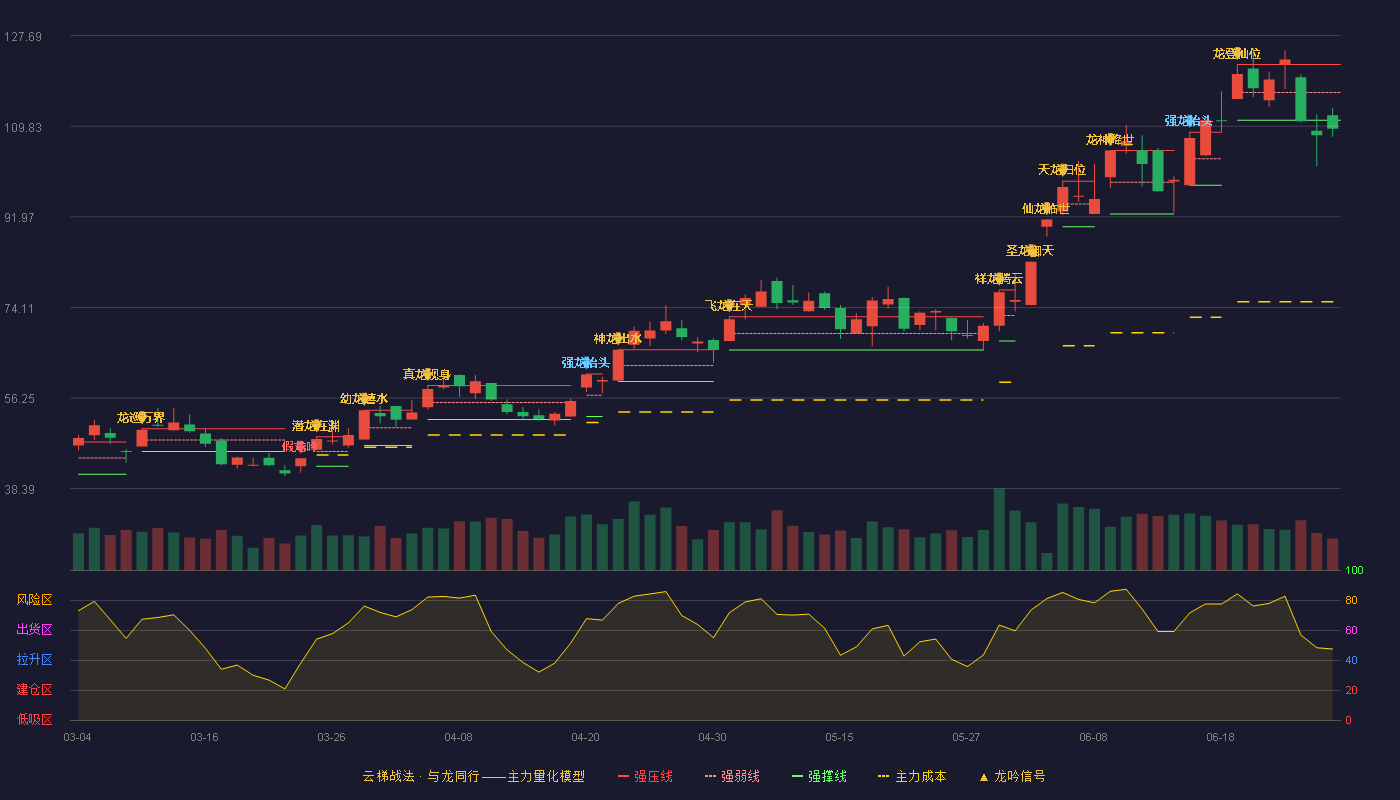Click the 04-08 date axis label
Screen dimensions: 1400x800
click(x=458, y=737)
